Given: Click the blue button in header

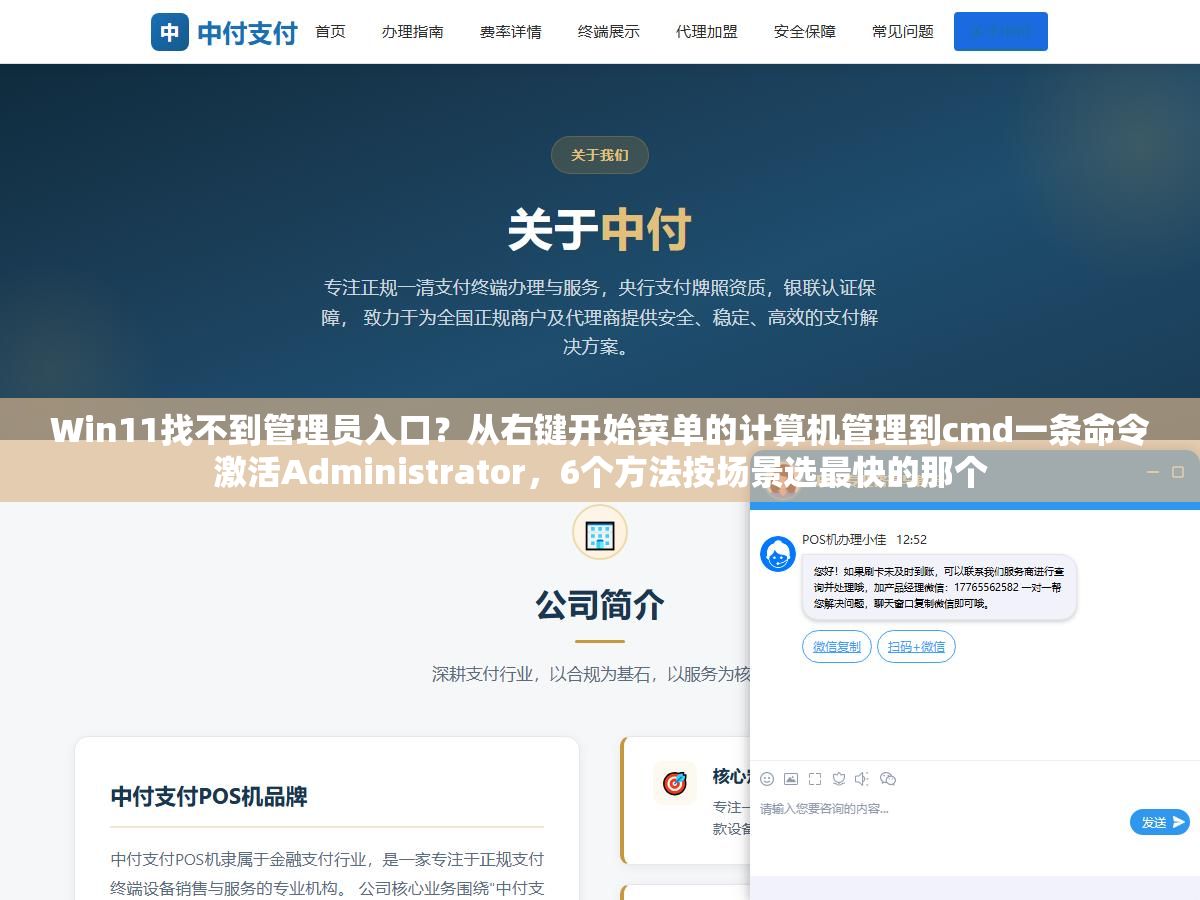Looking at the screenshot, I should coord(1000,31).
